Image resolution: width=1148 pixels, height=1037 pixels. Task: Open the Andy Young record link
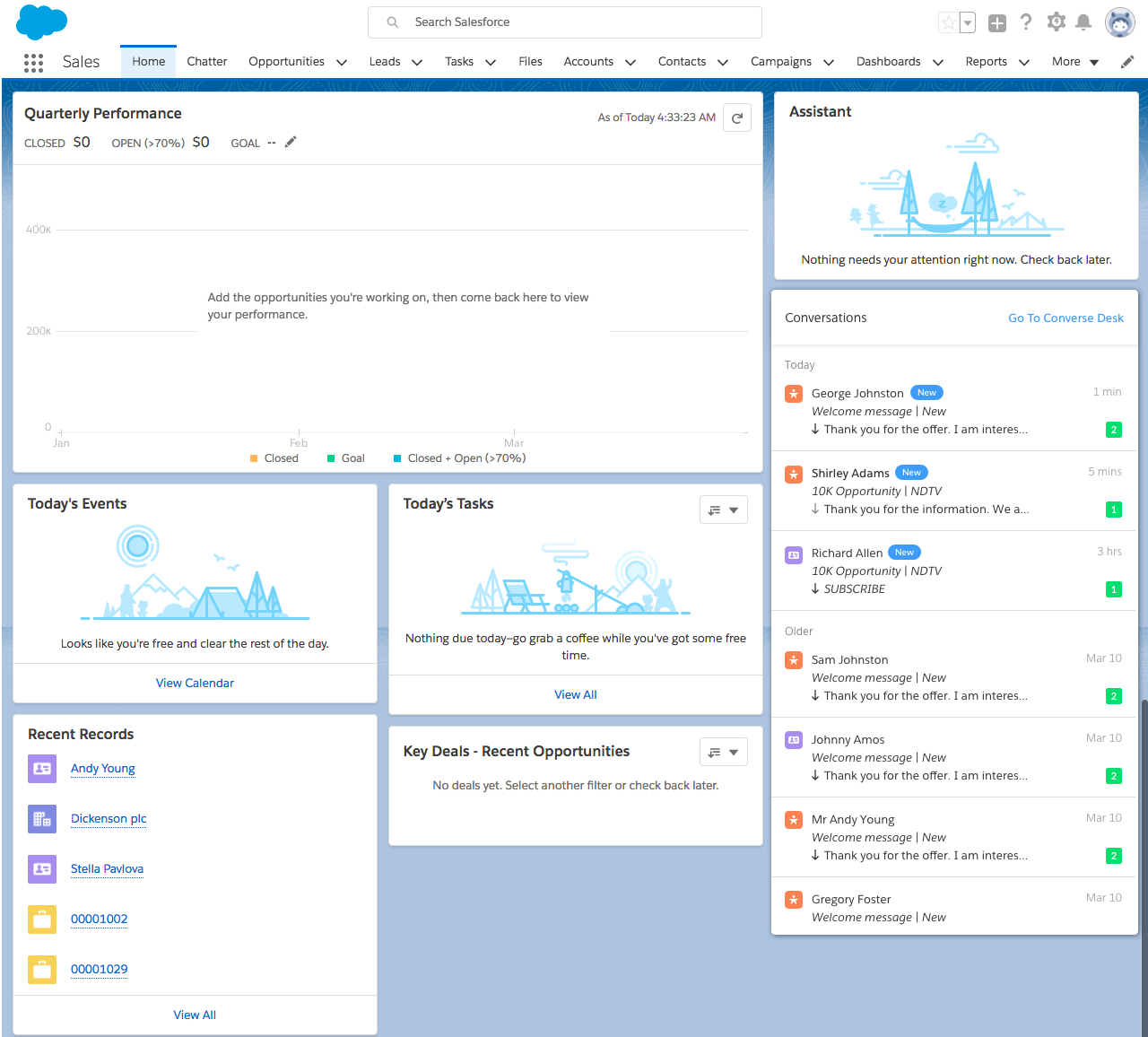(103, 769)
